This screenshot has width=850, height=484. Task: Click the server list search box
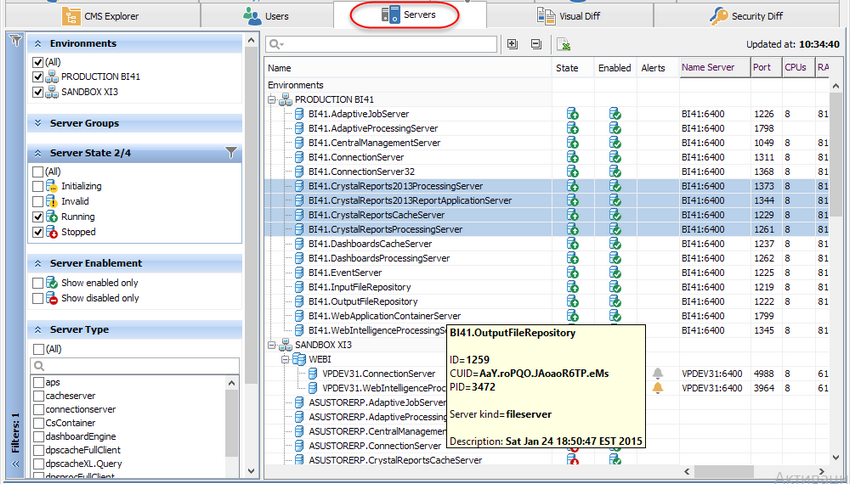(x=381, y=44)
